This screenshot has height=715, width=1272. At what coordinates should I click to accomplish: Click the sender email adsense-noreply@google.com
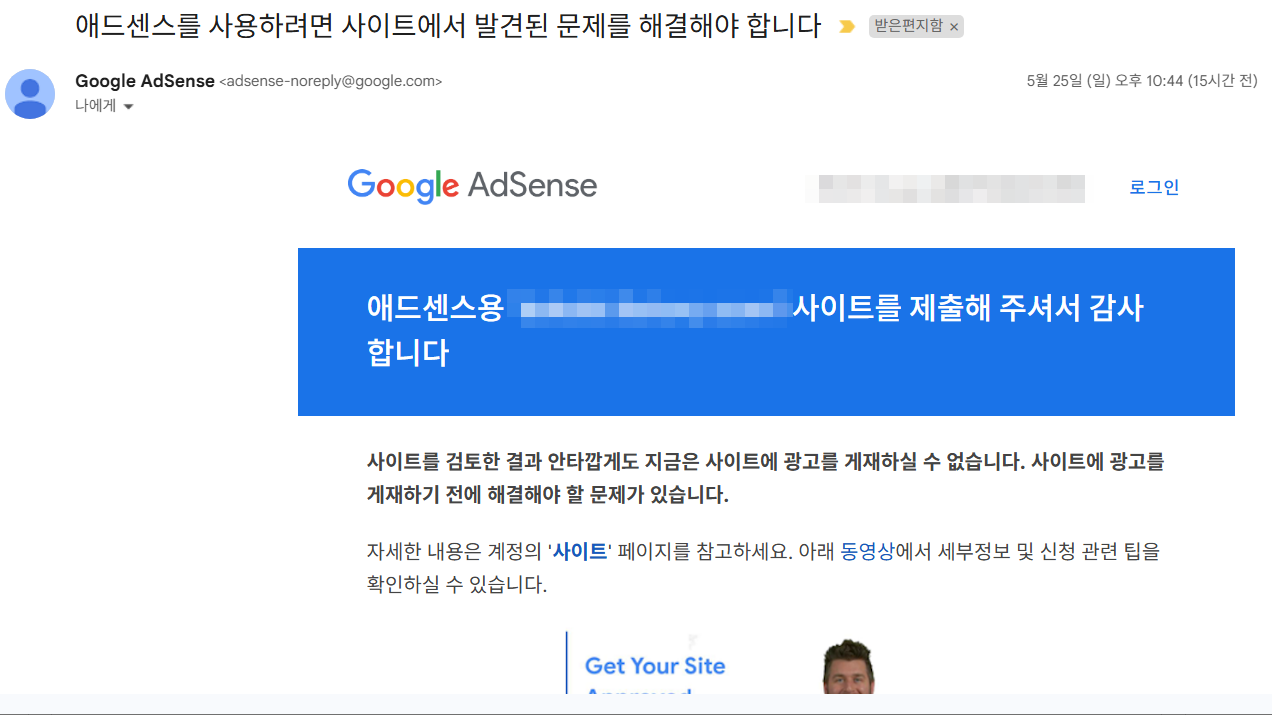(330, 82)
